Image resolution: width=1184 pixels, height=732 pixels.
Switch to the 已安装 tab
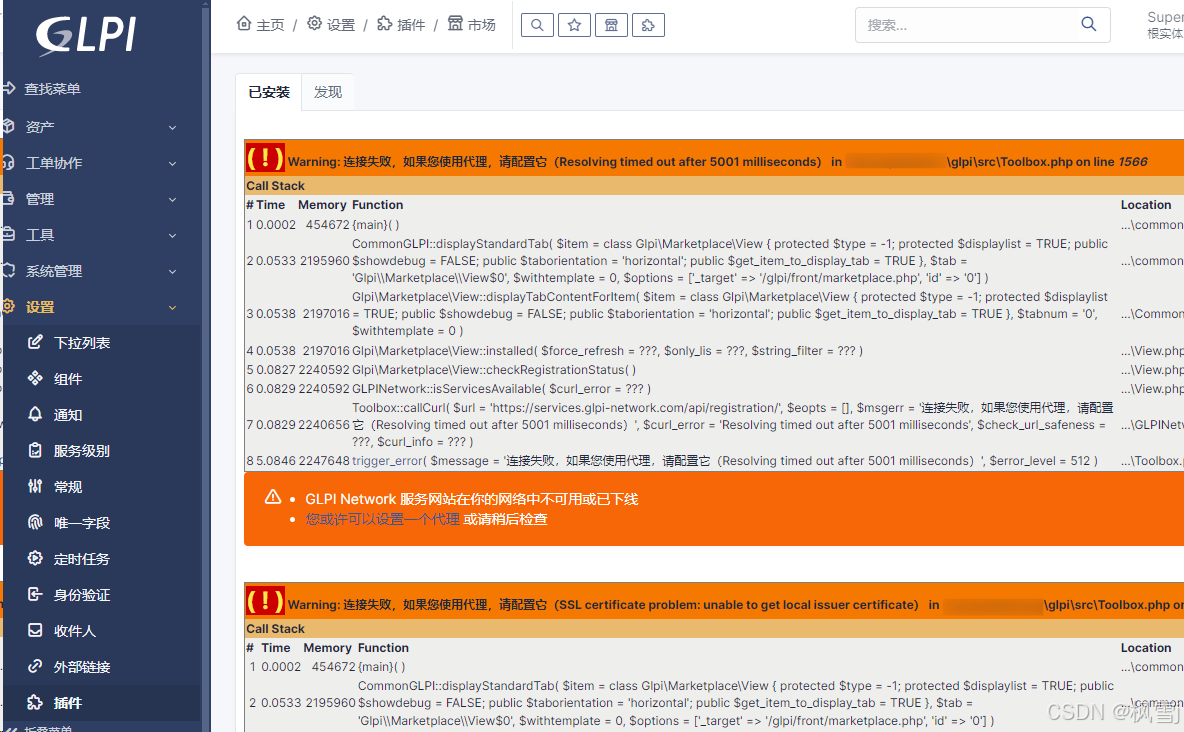point(269,92)
